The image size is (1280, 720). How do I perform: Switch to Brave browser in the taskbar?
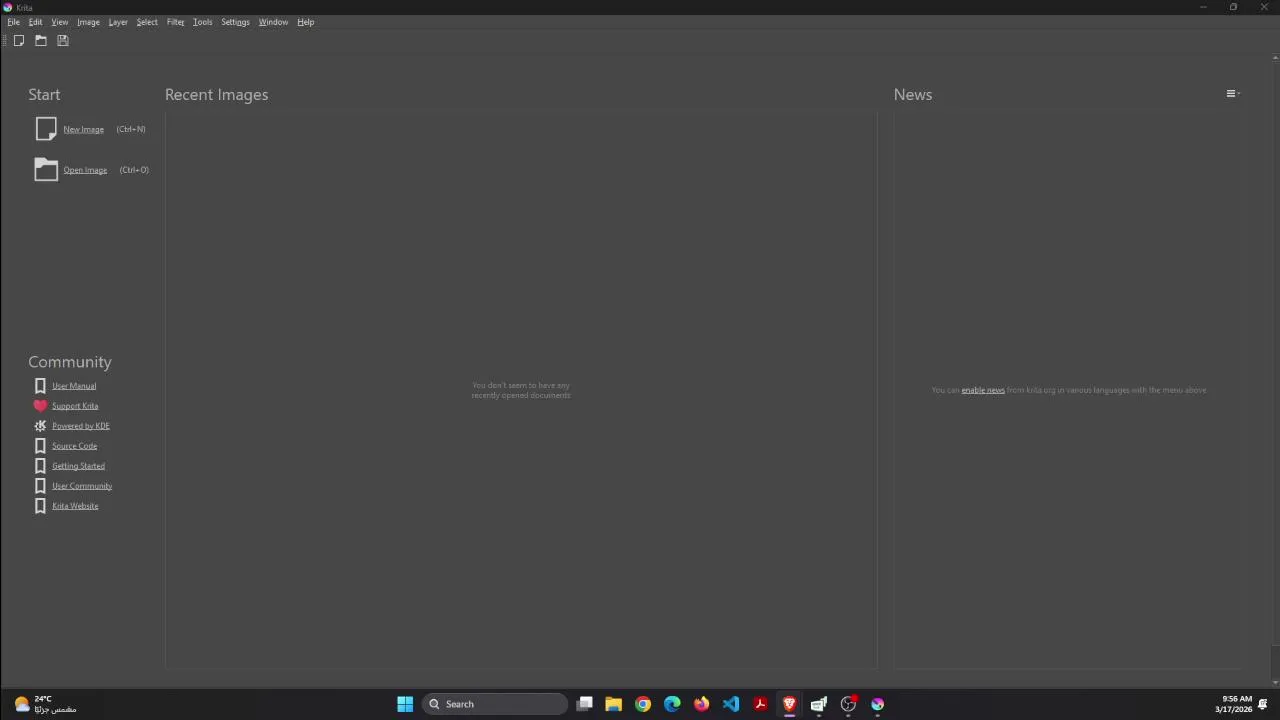(x=789, y=704)
